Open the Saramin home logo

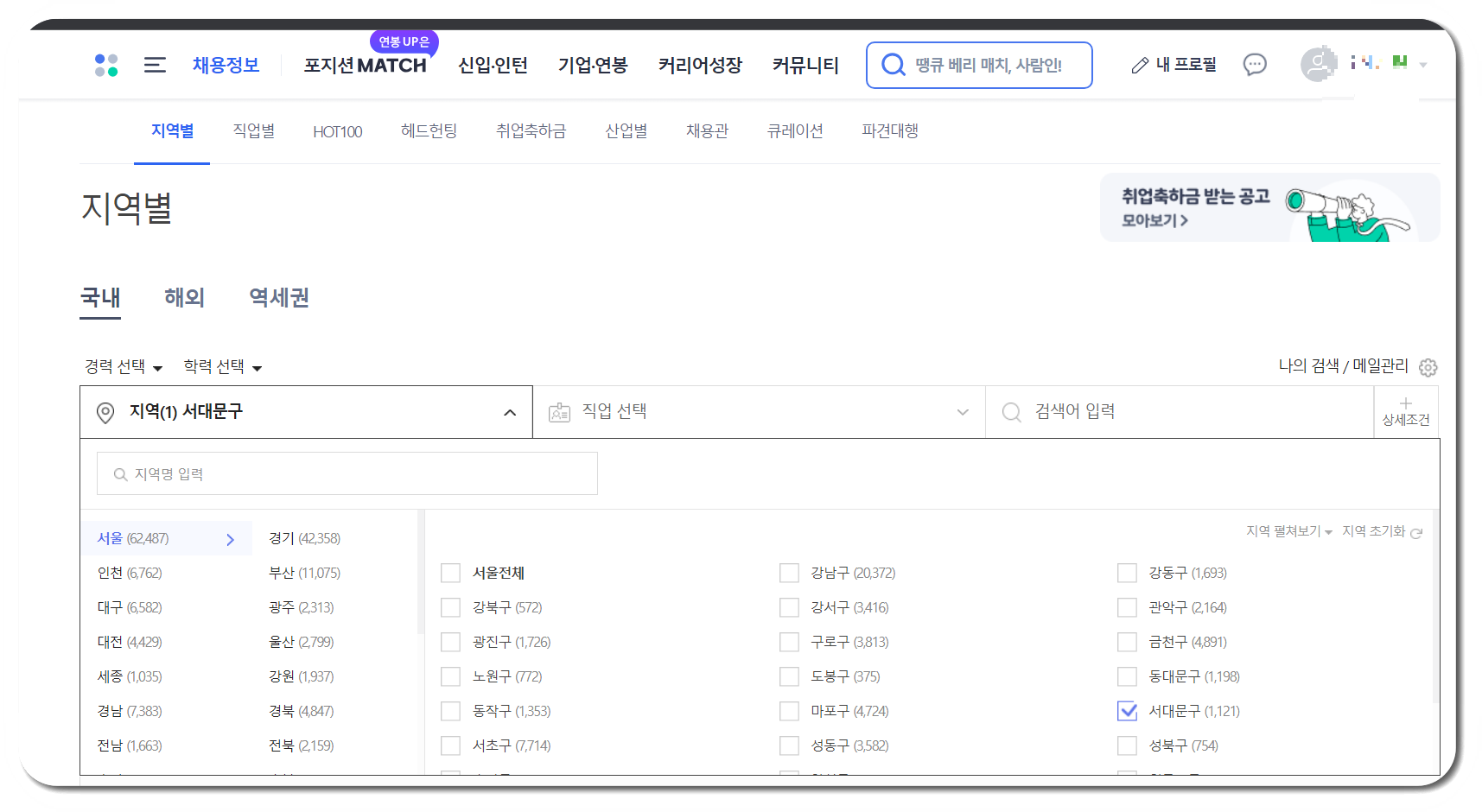106,64
